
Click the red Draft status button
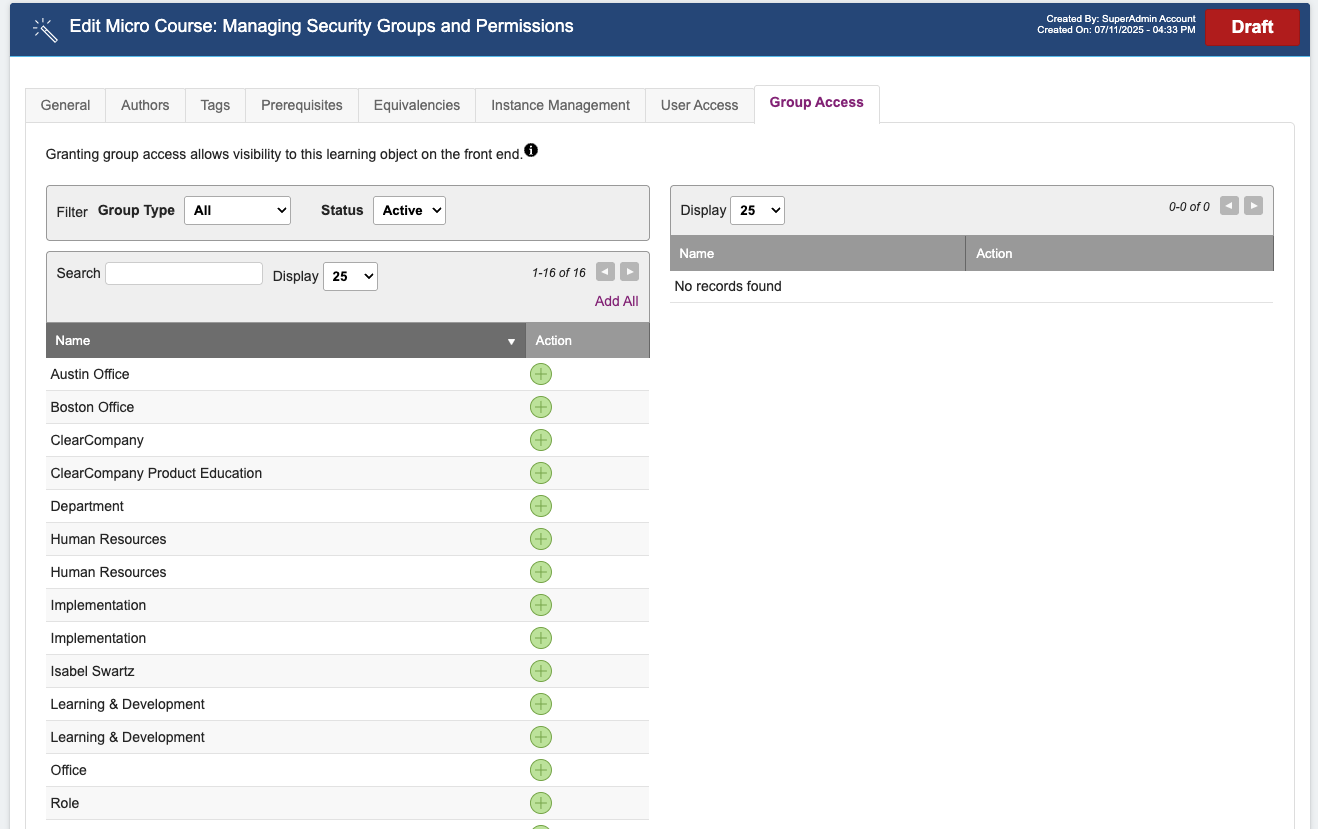coord(1252,27)
